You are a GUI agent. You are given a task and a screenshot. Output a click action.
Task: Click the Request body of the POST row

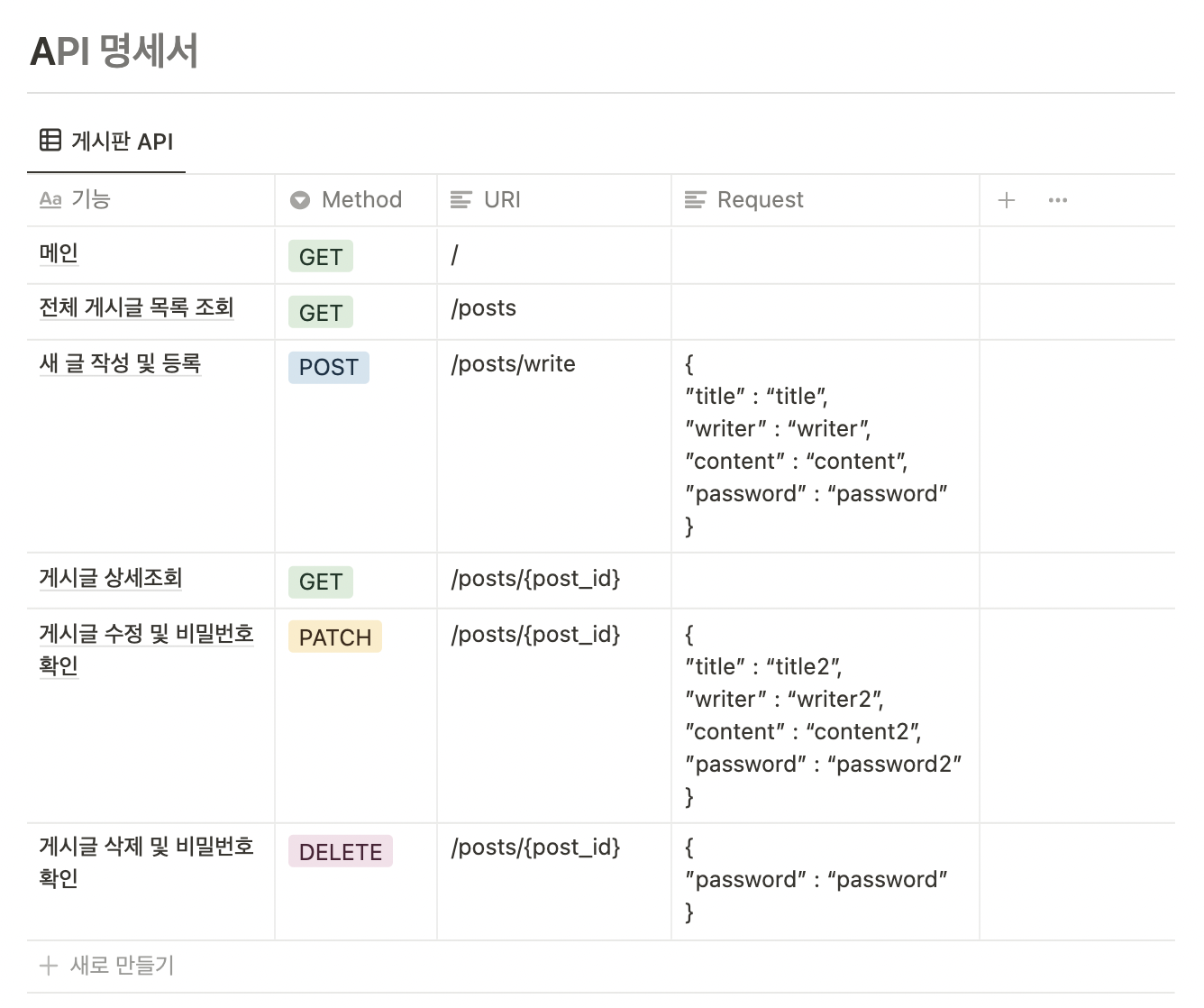pyautogui.click(x=825, y=445)
